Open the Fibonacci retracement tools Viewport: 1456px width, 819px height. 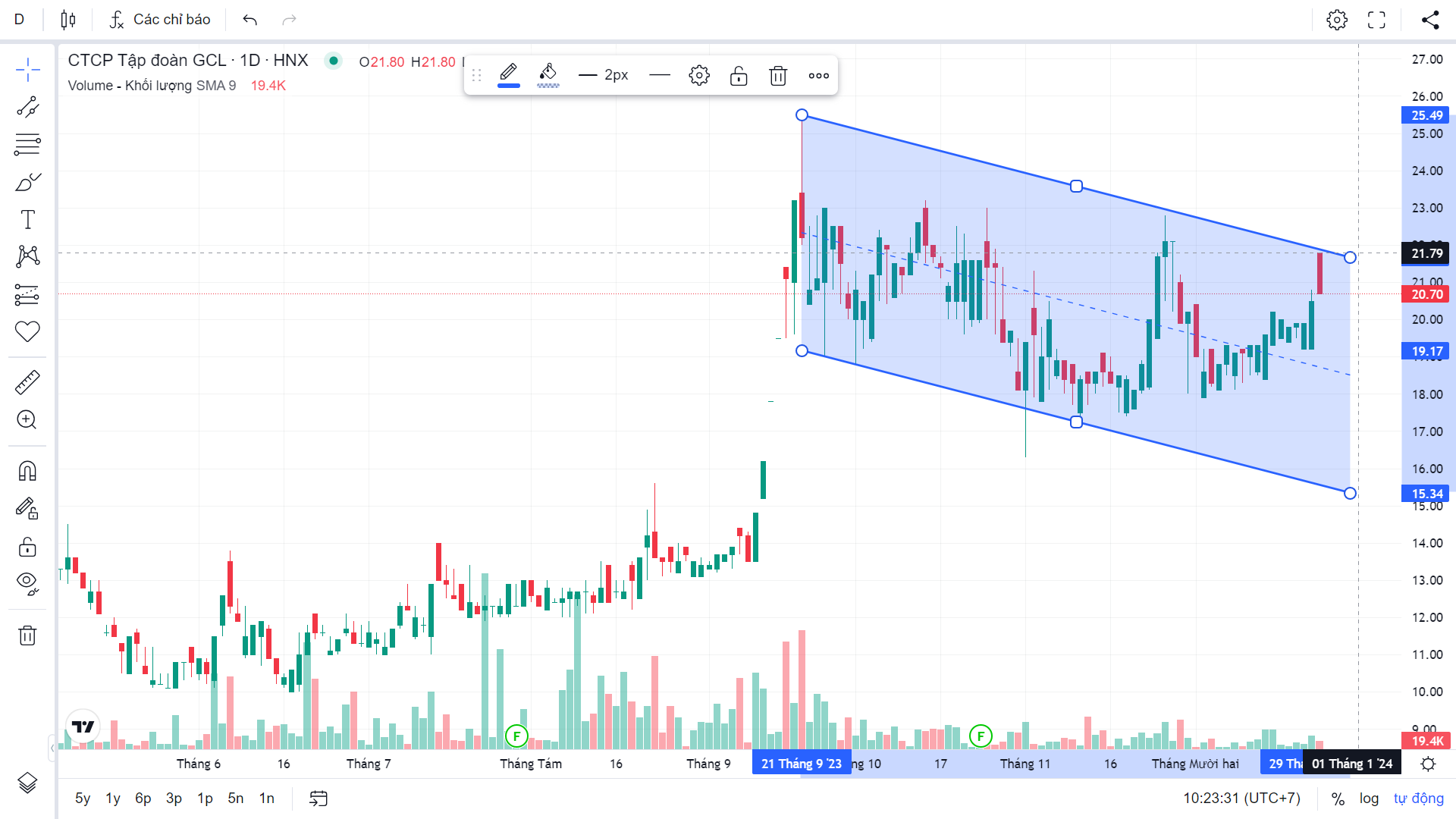[x=27, y=144]
